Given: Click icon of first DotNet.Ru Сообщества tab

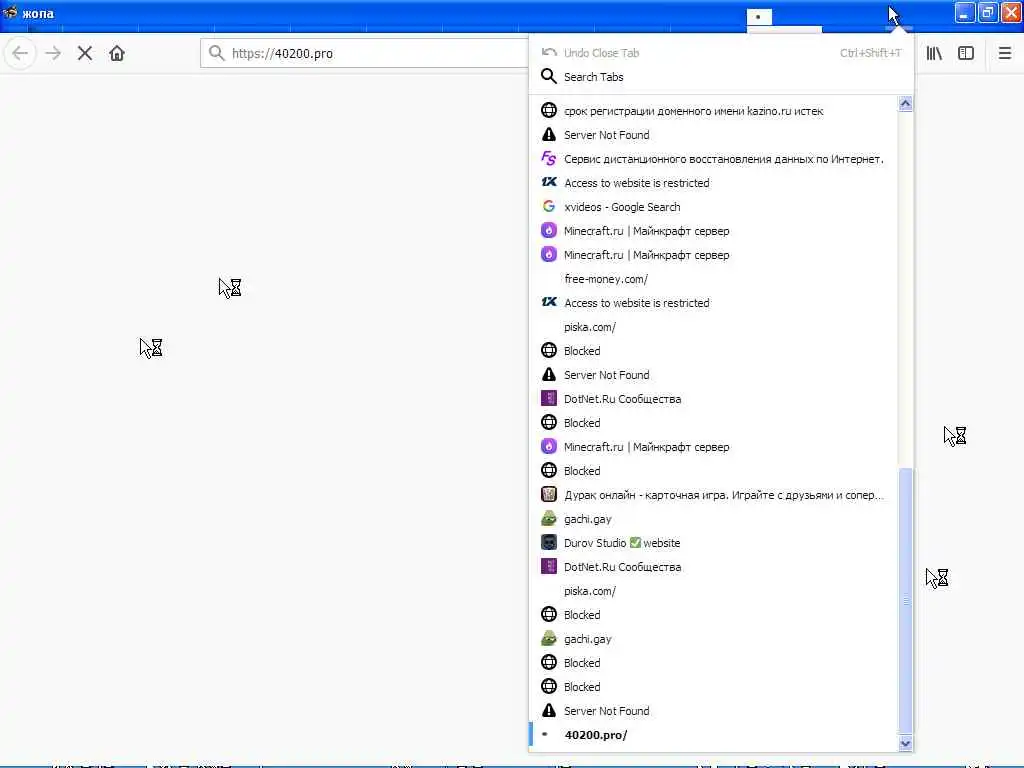Looking at the screenshot, I should pos(549,398).
